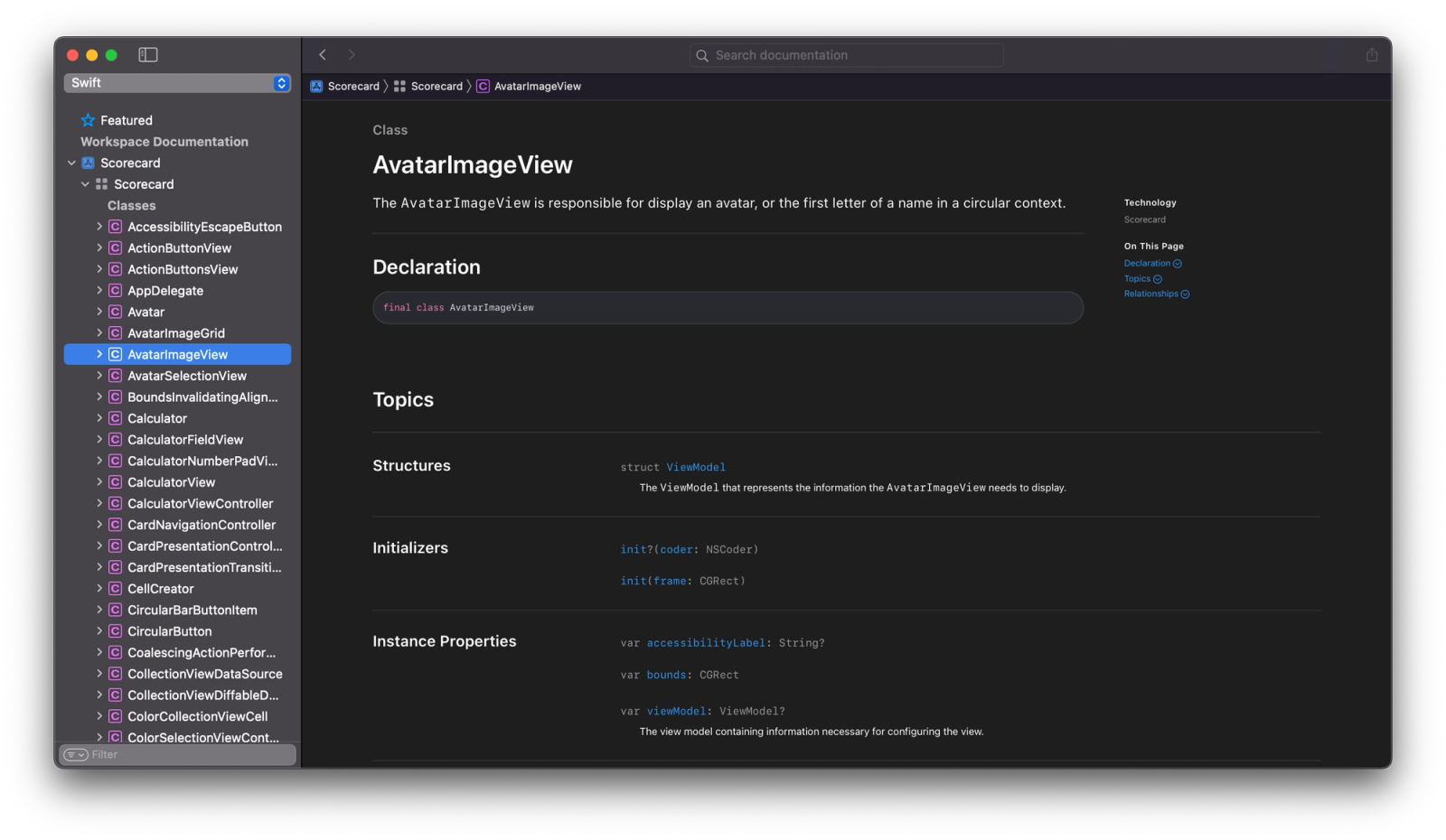
Task: Open the ViewModel struct link
Action: (695, 467)
